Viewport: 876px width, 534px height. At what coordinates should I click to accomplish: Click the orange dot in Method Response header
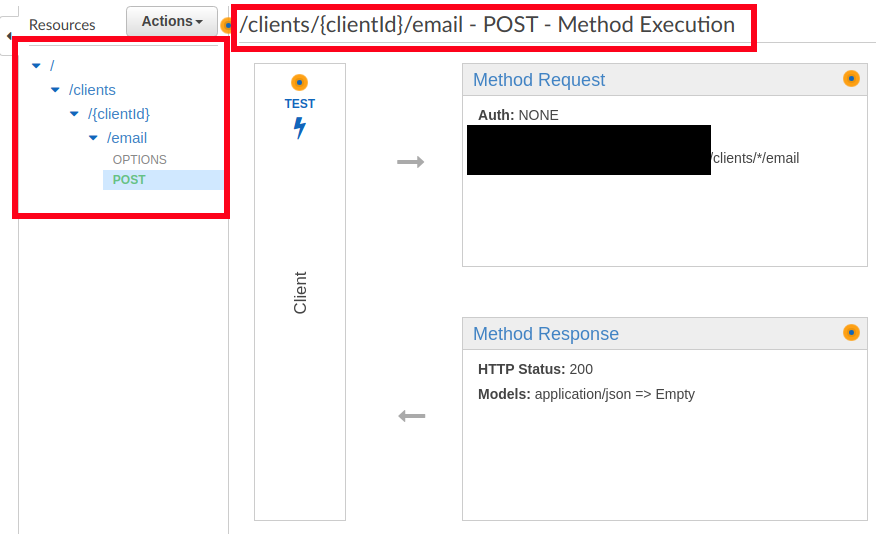(851, 333)
